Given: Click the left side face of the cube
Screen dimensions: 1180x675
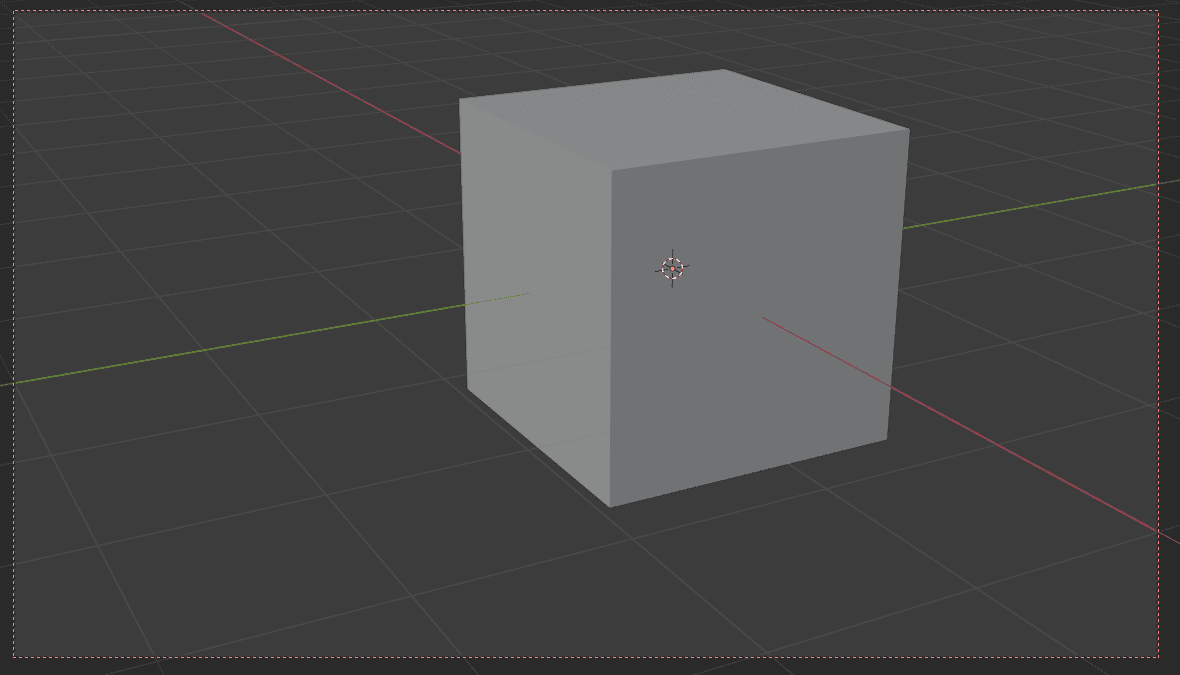Looking at the screenshot, I should [530, 300].
